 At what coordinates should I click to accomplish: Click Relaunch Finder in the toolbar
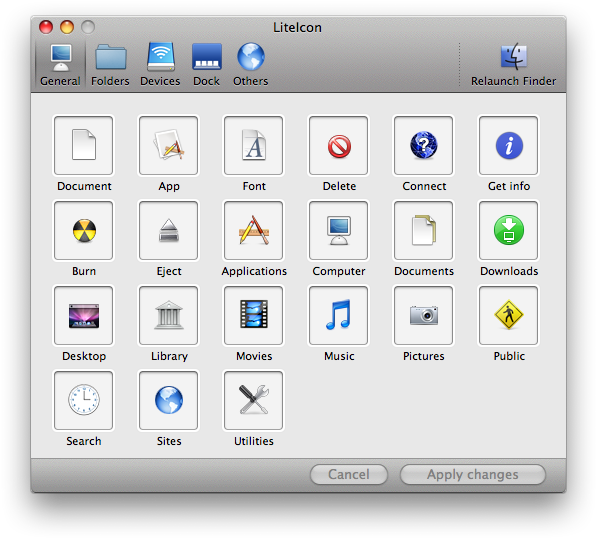pyautogui.click(x=514, y=65)
